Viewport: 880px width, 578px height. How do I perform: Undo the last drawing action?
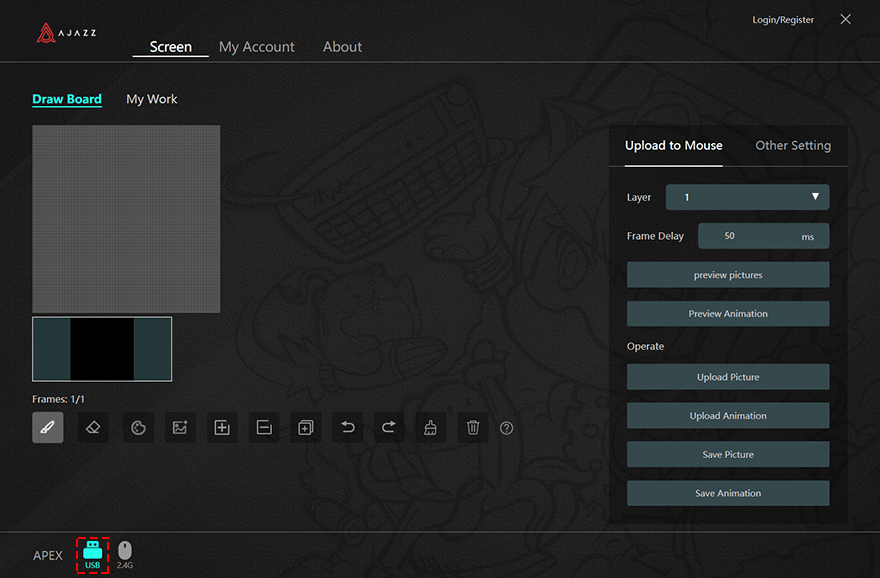pyautogui.click(x=348, y=428)
